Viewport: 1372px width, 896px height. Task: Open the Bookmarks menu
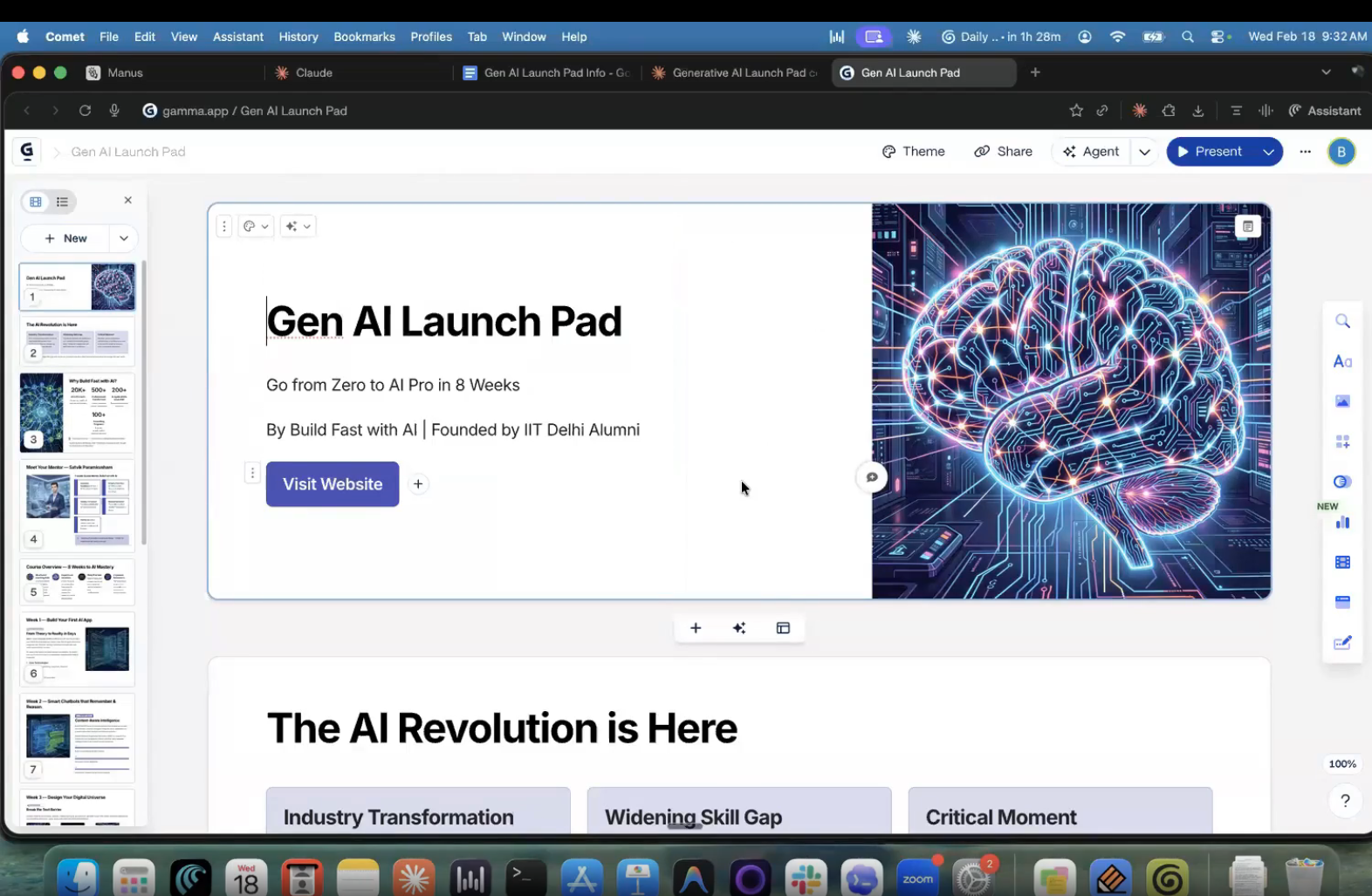(x=364, y=37)
